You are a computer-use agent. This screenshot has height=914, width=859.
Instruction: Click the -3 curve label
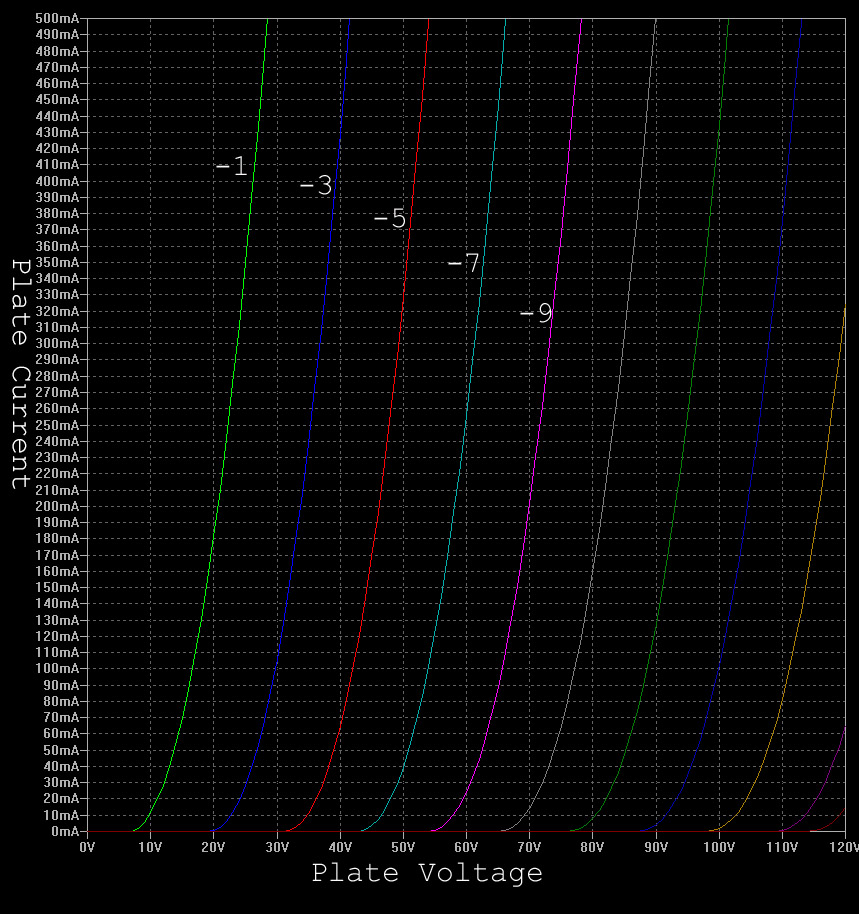pyautogui.click(x=316, y=185)
